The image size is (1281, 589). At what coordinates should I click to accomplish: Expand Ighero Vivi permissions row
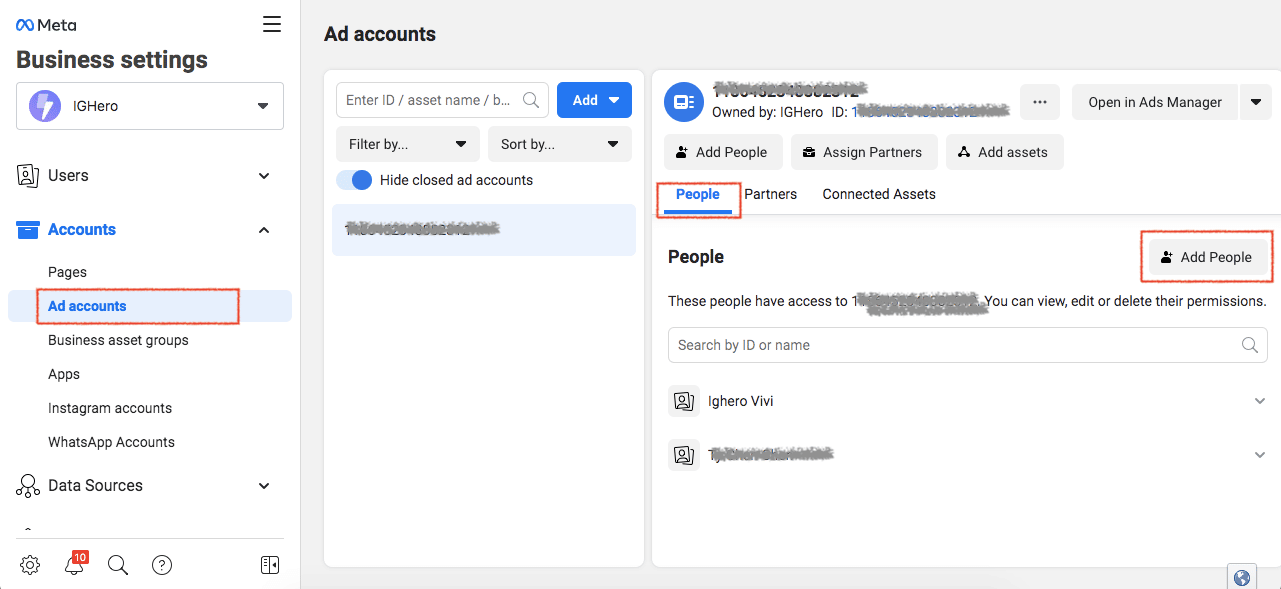(1259, 401)
